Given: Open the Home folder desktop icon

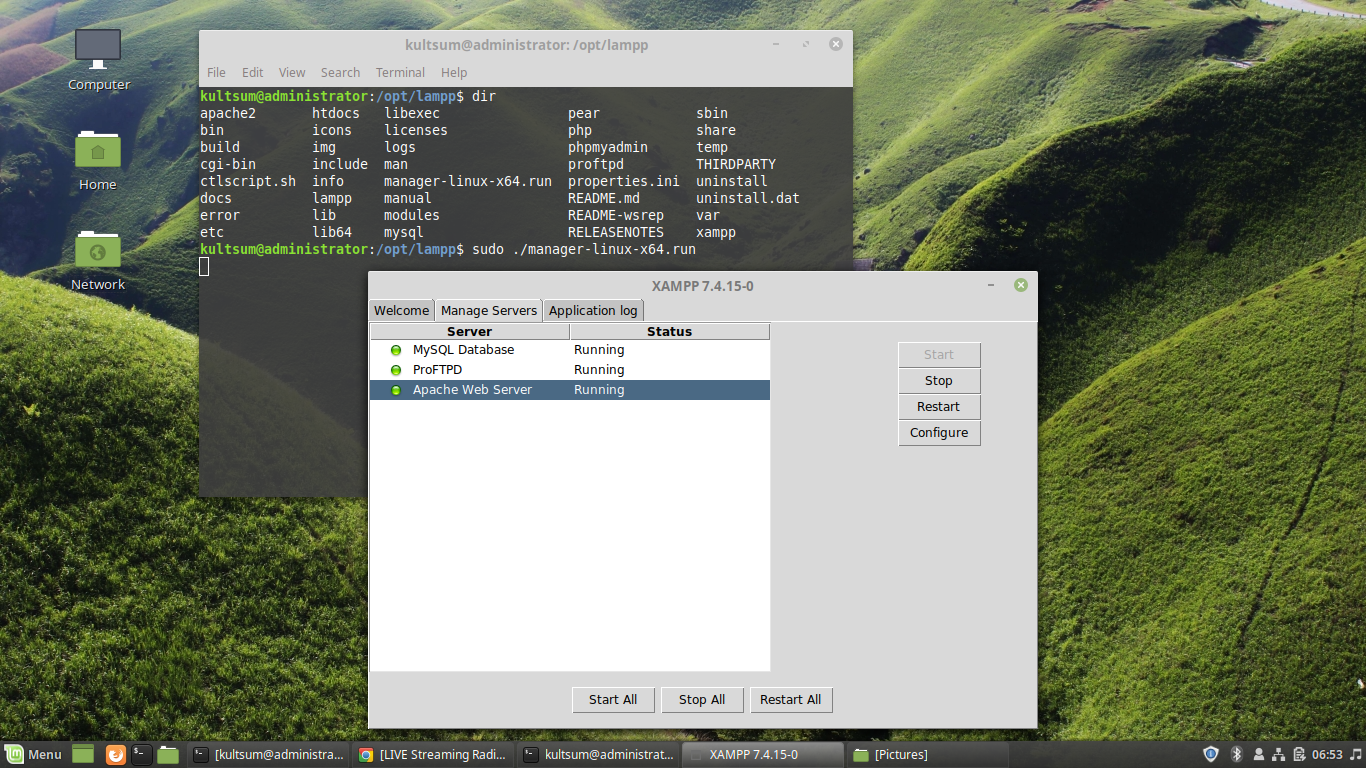Looking at the screenshot, I should pyautogui.click(x=98, y=160).
